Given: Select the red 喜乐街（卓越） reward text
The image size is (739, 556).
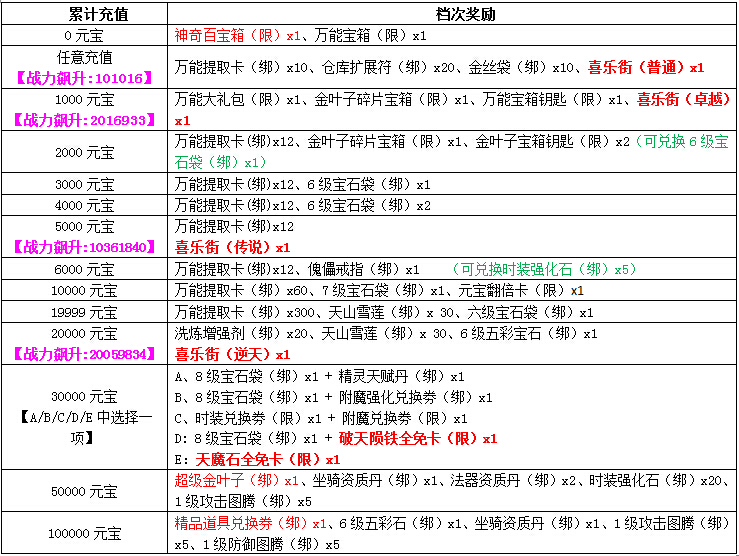Looking at the screenshot, I should (678, 100).
